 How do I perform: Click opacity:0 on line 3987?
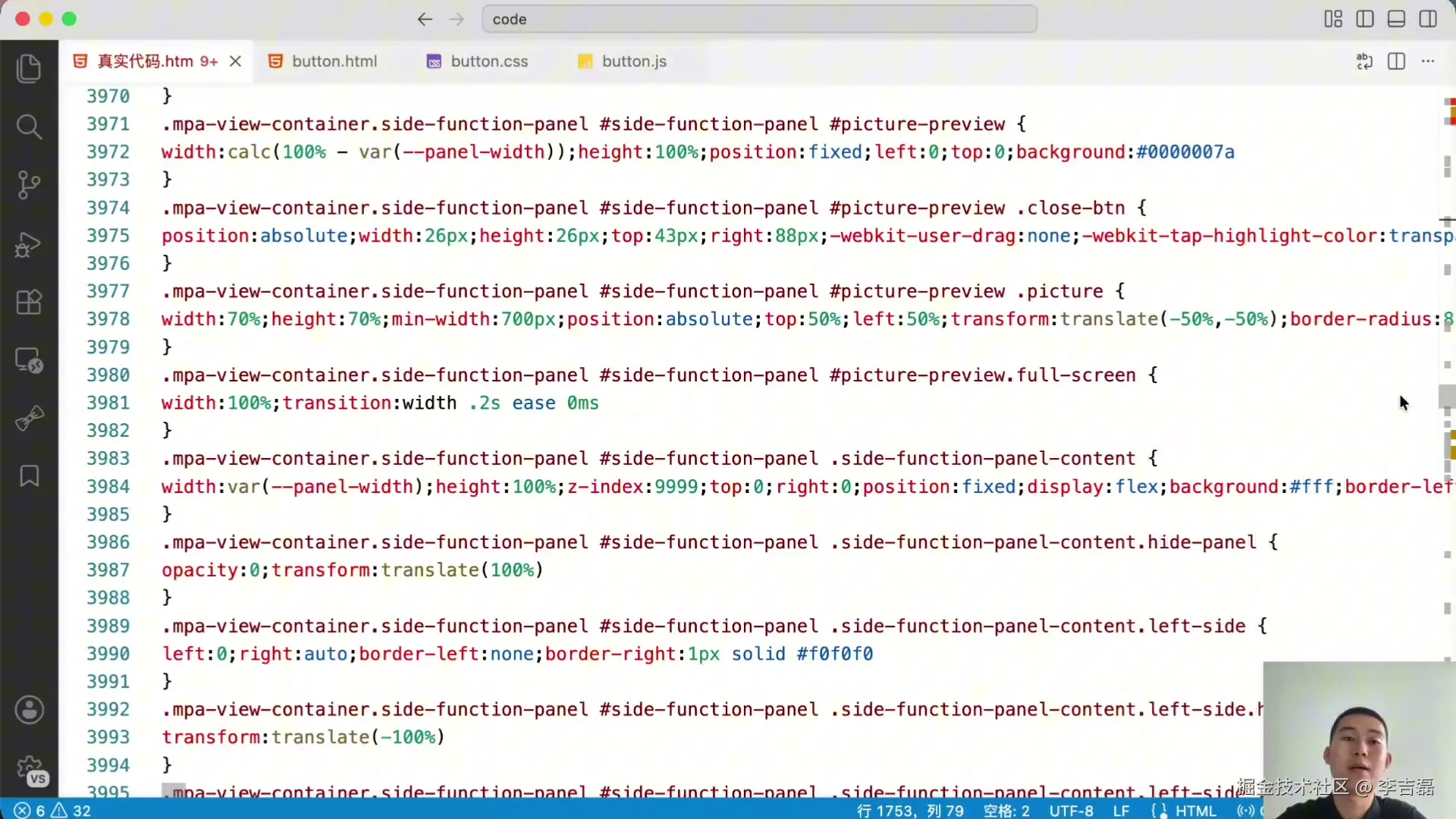coord(210,570)
